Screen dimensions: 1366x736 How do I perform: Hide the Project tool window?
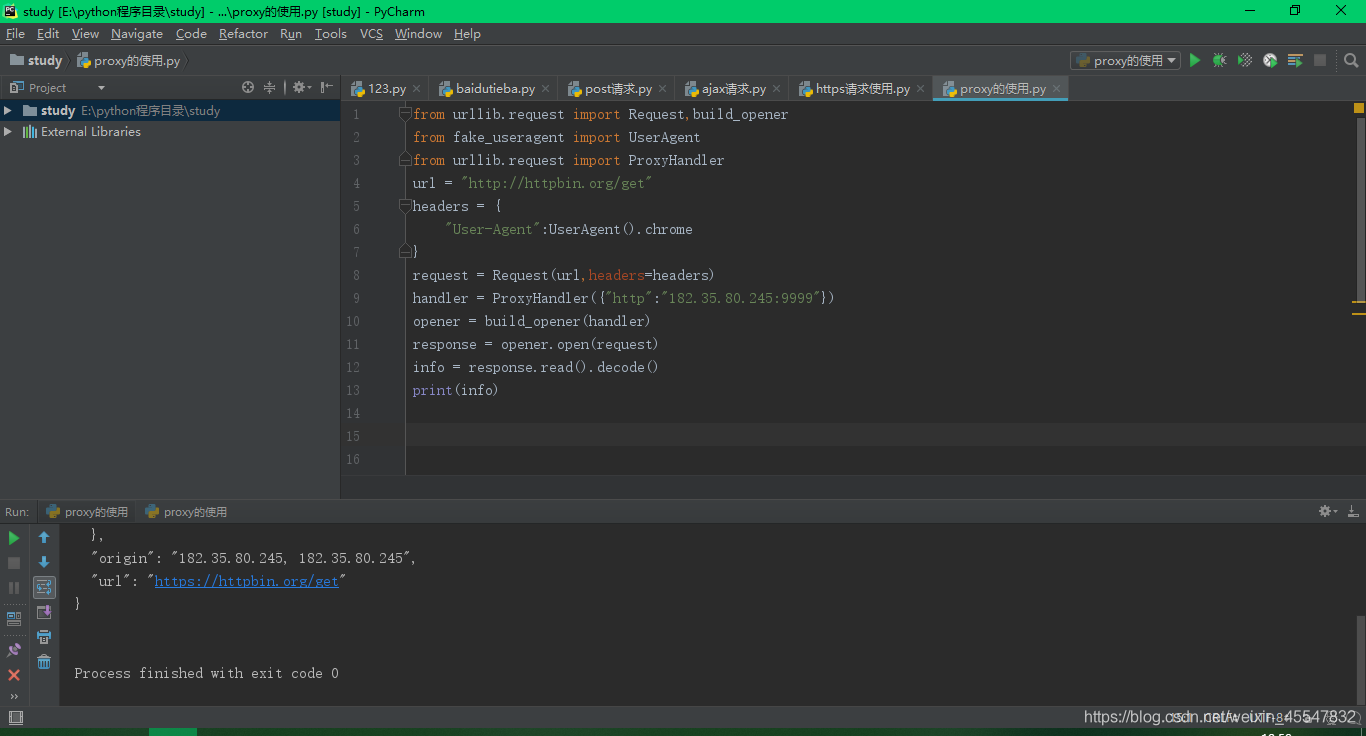click(x=327, y=88)
